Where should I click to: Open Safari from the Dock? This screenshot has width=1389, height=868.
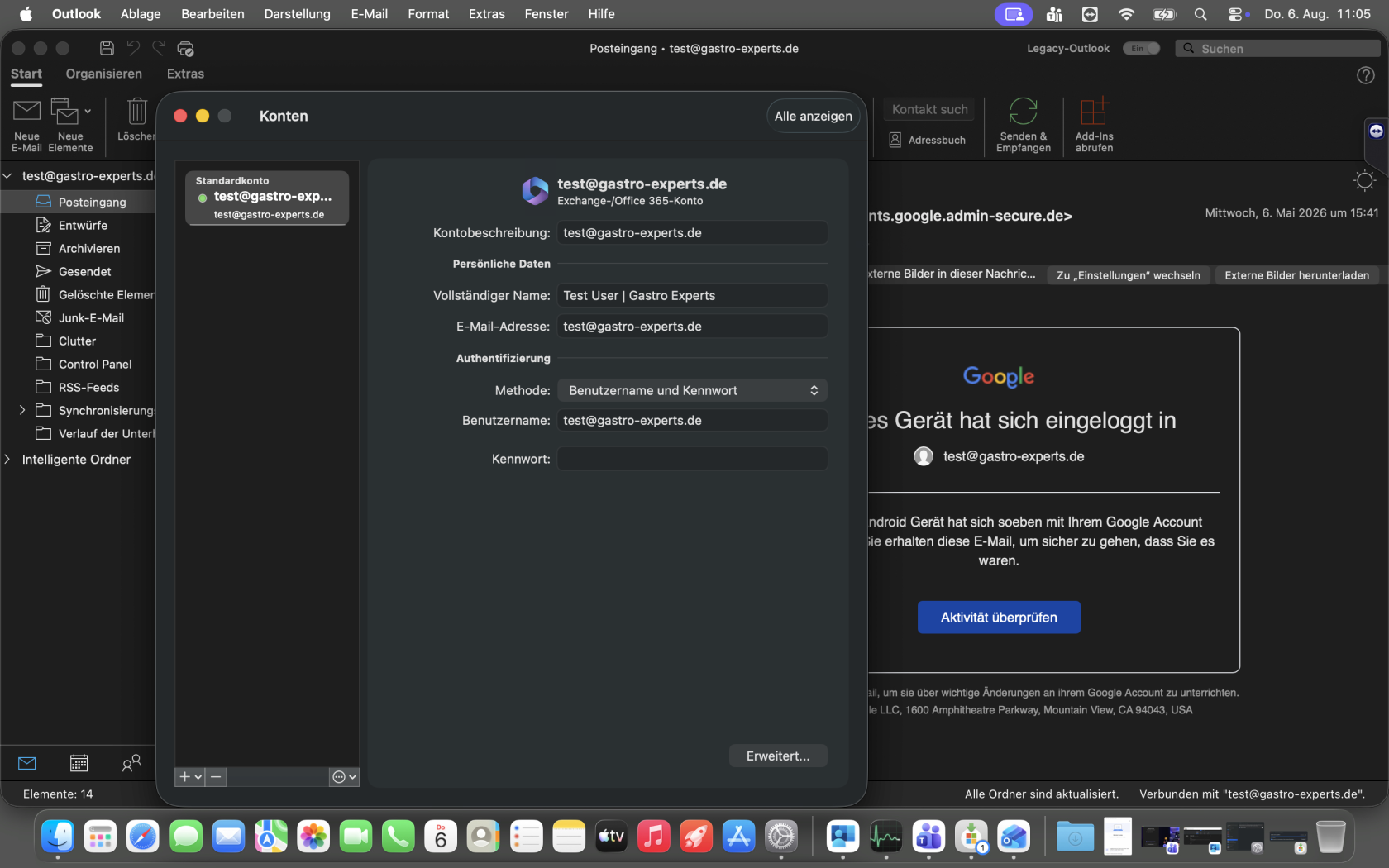point(142,837)
